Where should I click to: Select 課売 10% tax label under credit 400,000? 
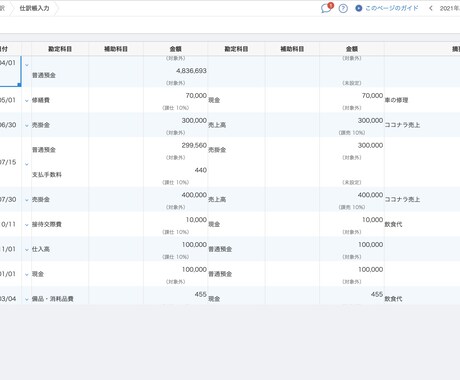click(352, 207)
